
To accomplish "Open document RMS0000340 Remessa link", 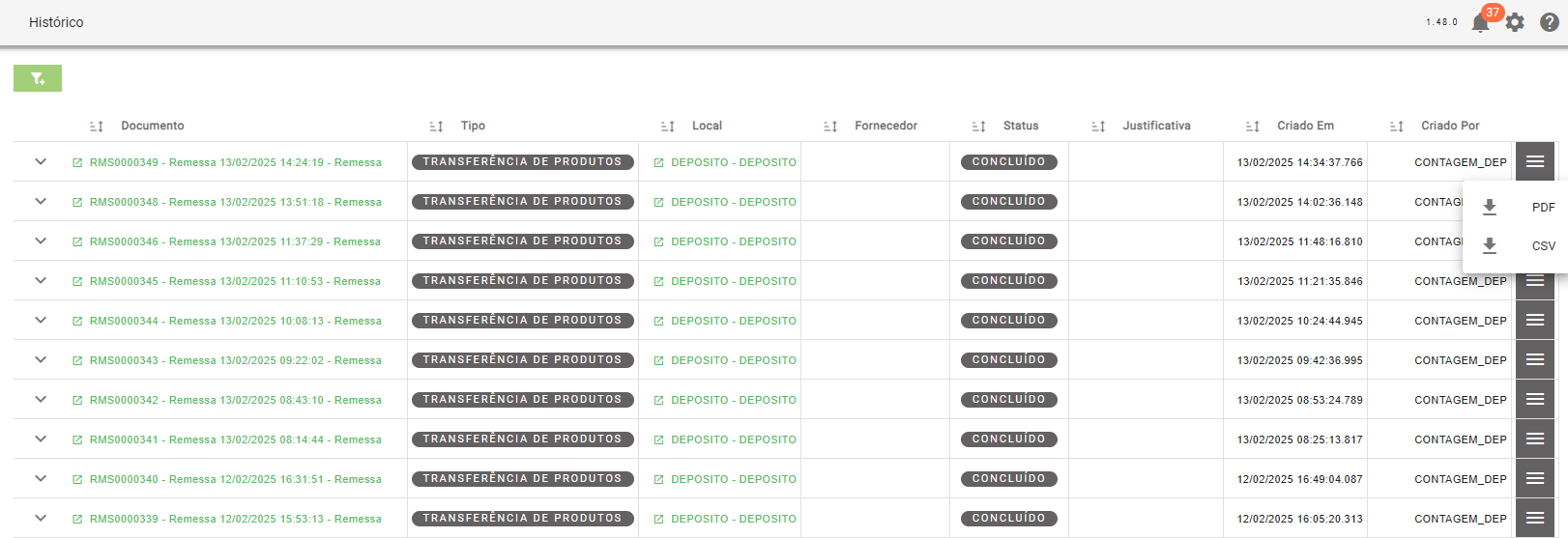I will 236,479.
